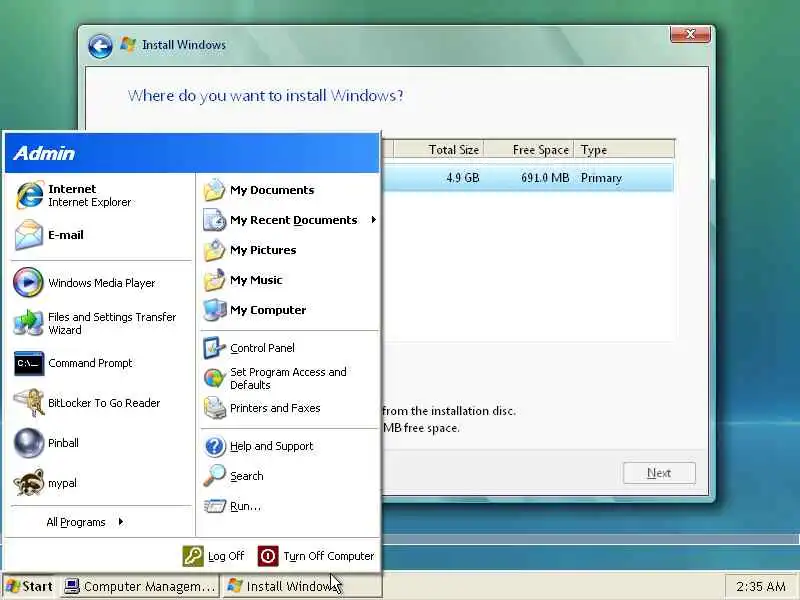Click the Type column header
This screenshot has width=800, height=600.
coord(624,149)
